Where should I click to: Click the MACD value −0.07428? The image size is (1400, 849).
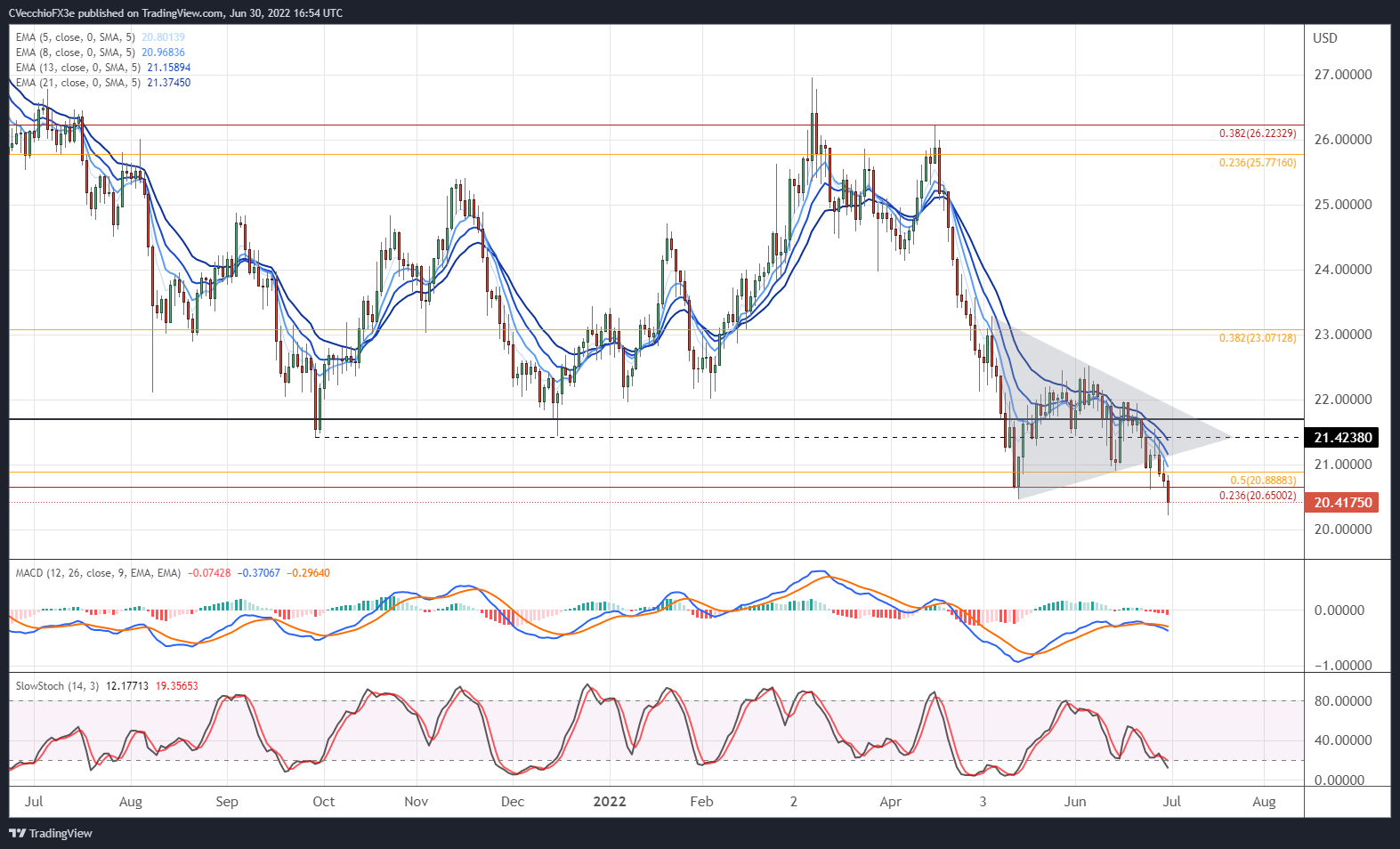tap(209, 573)
